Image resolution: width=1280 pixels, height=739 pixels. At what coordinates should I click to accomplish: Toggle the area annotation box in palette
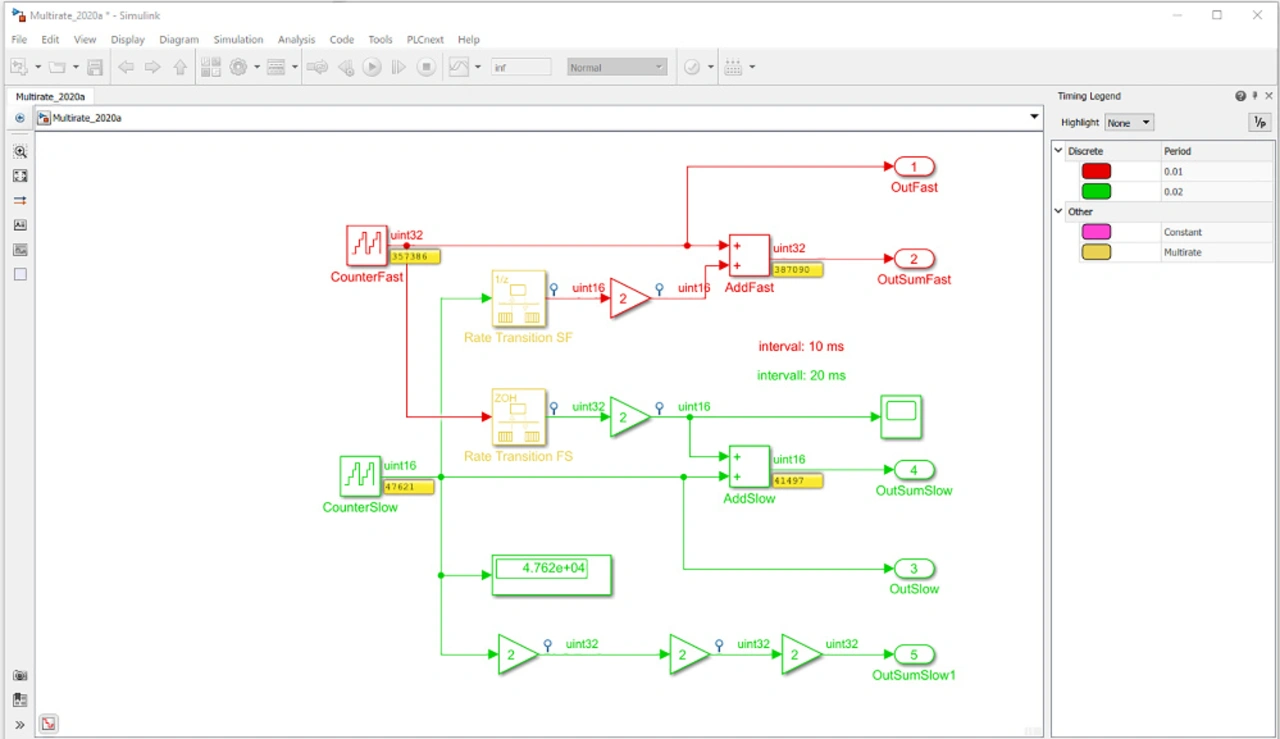[x=20, y=274]
